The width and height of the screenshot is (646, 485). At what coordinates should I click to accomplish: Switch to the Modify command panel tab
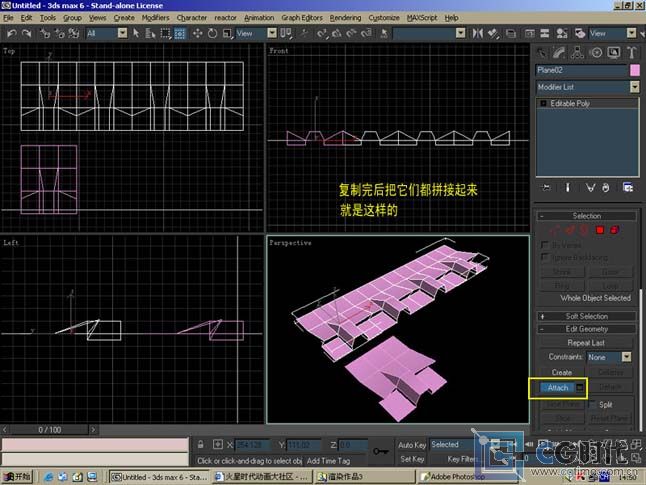click(559, 53)
